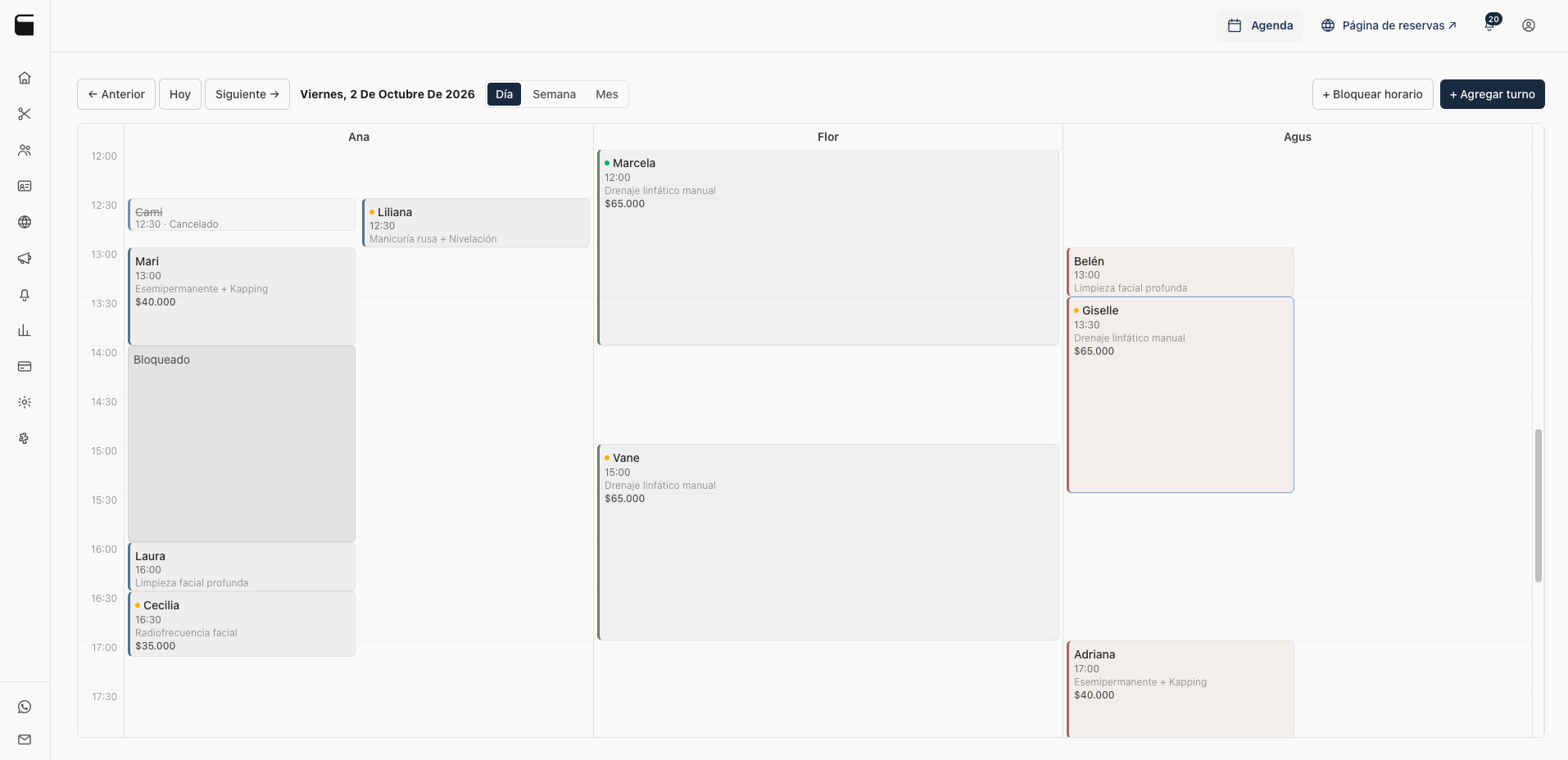The image size is (1568, 760).
Task: Go to previous day with Anterior
Action: [116, 94]
